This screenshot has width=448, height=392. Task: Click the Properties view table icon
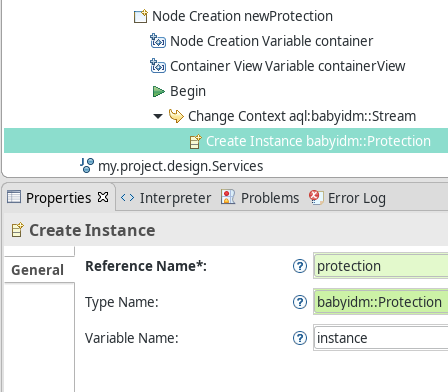click(x=14, y=197)
